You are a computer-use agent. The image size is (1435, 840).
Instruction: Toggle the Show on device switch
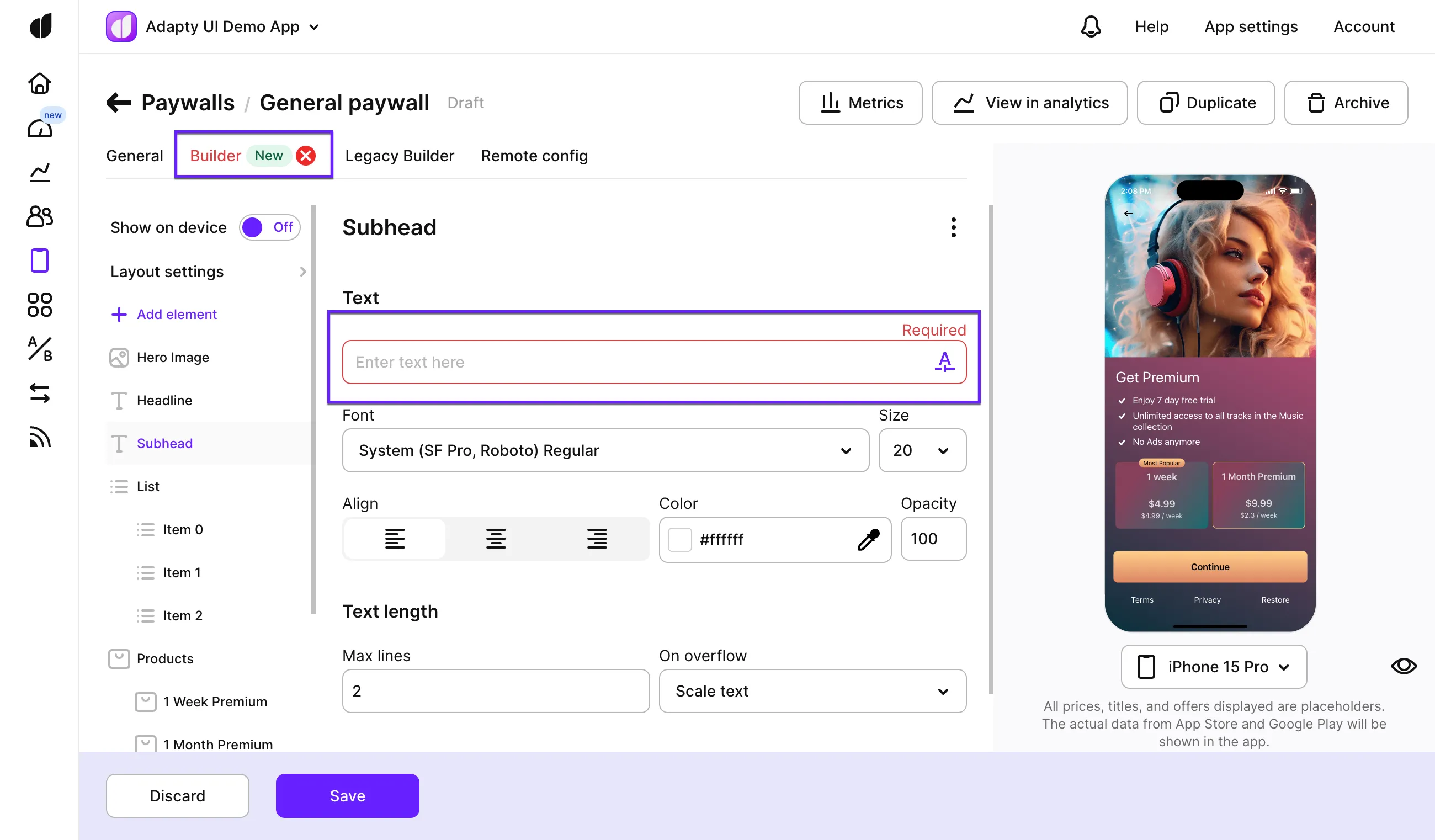(x=269, y=227)
